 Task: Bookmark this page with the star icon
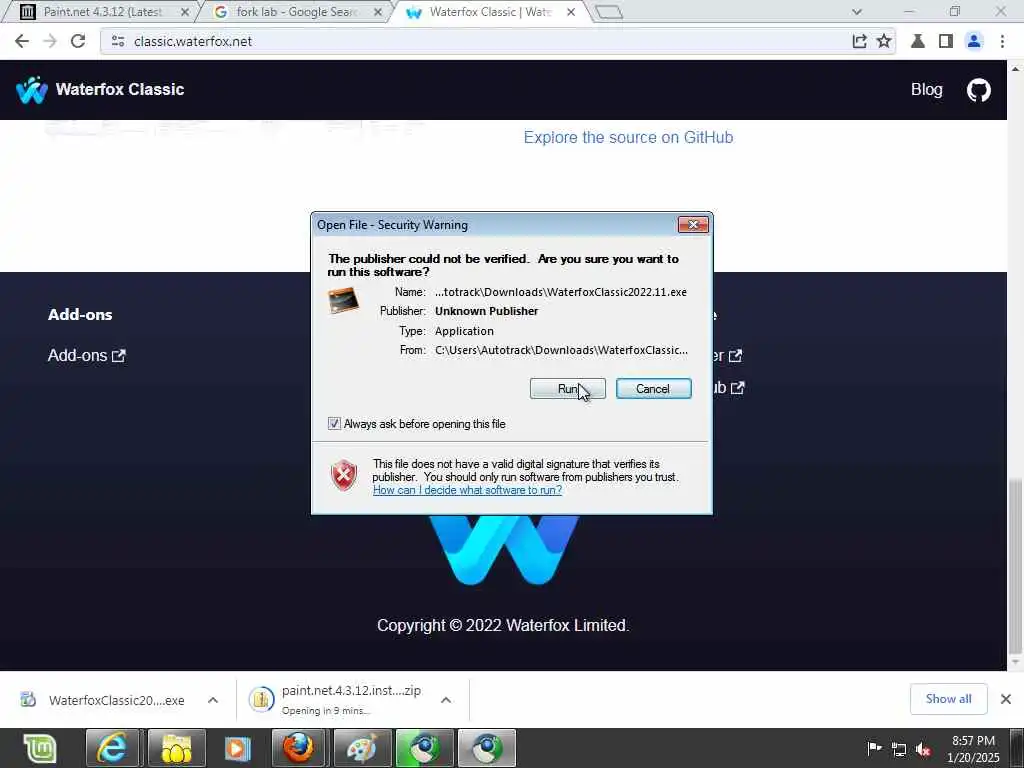[884, 41]
